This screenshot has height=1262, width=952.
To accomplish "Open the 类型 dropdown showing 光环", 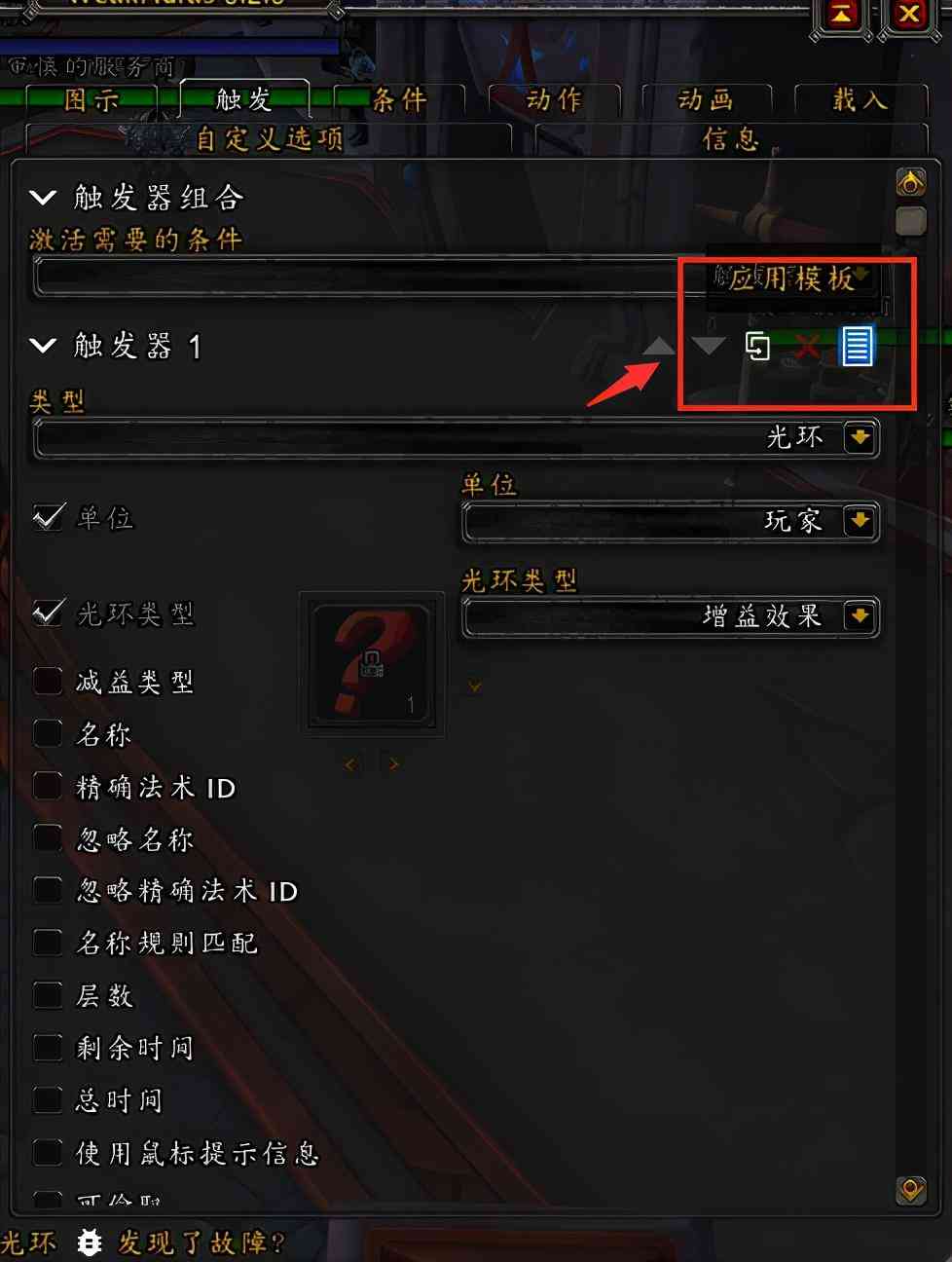I will click(457, 438).
